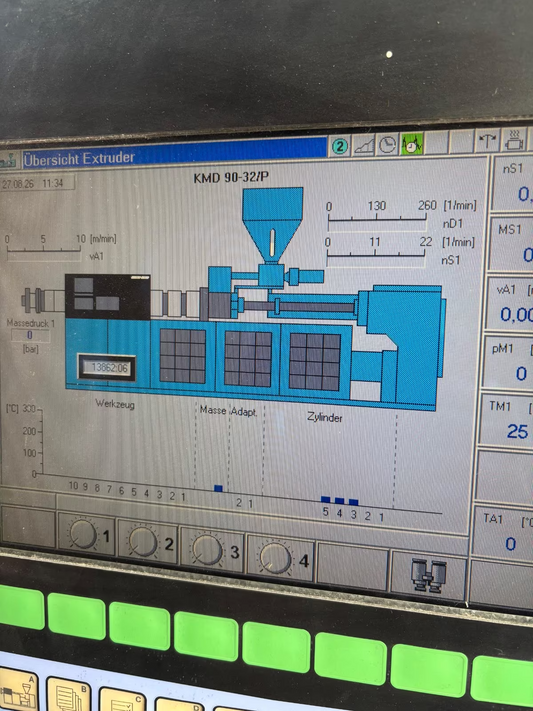Click the circled number 2 icon
Image resolution: width=533 pixels, height=711 pixels.
pyautogui.click(x=340, y=146)
